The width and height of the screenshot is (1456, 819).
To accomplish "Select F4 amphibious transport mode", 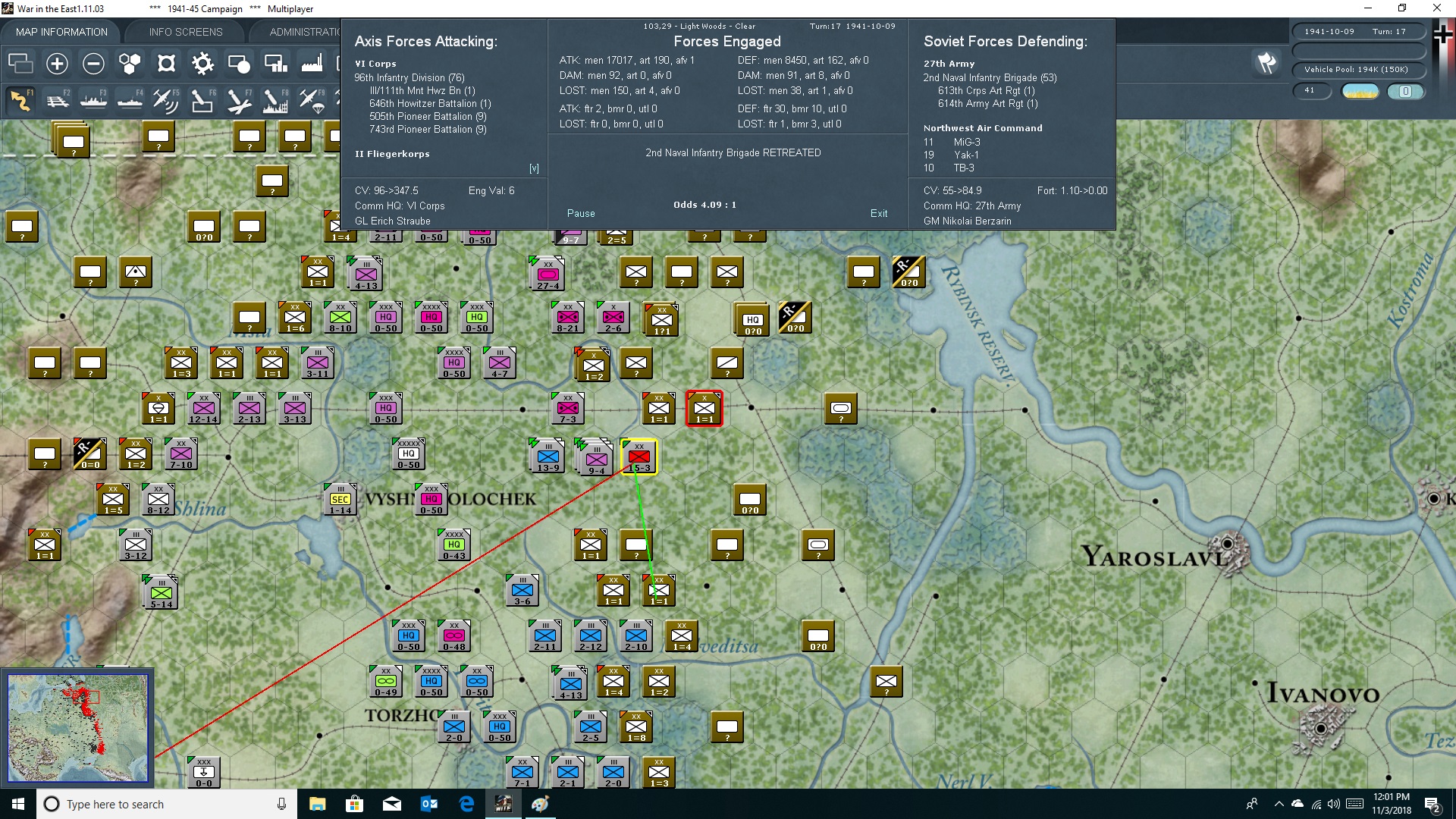I will click(x=130, y=100).
